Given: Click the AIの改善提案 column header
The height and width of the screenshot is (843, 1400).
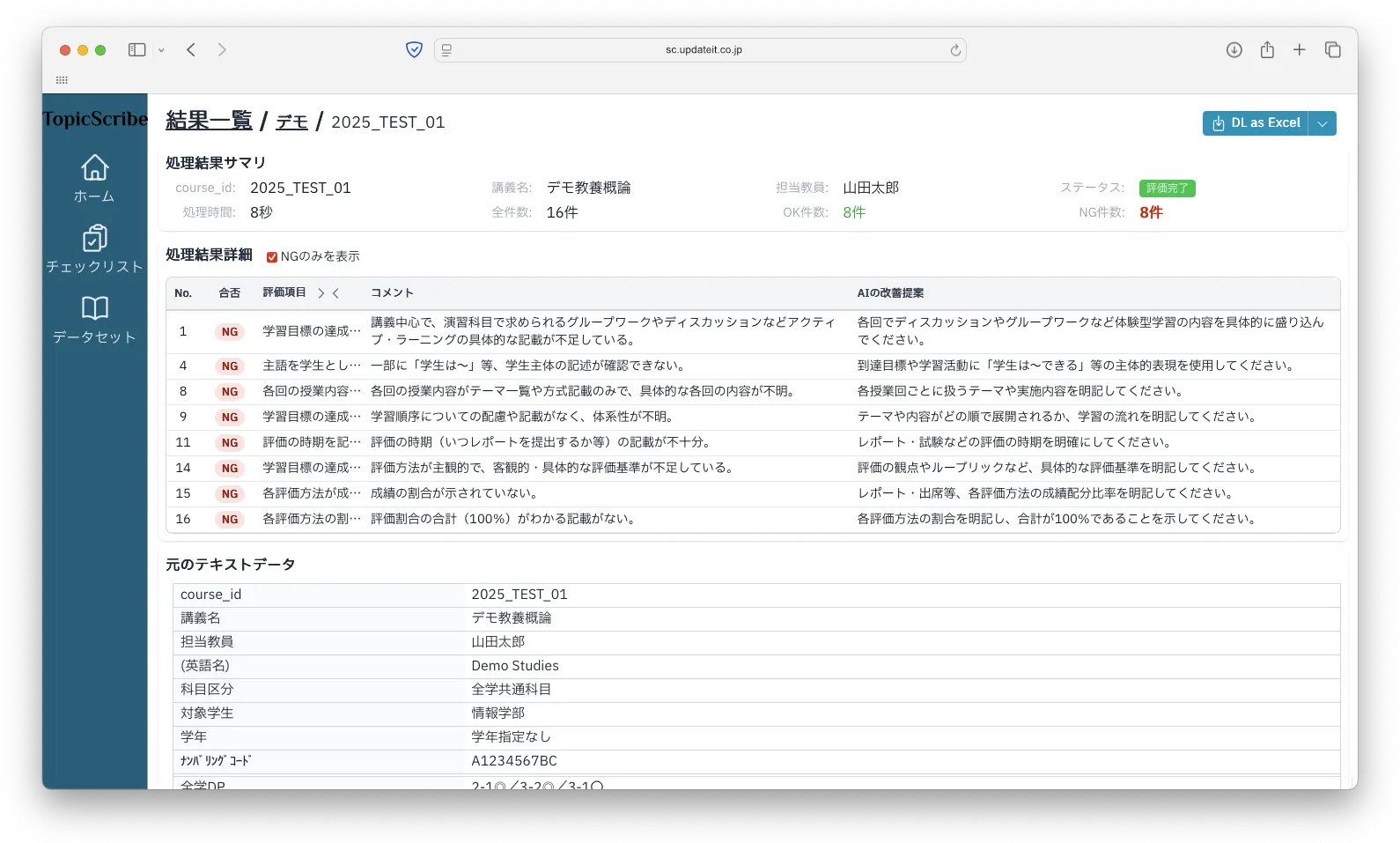Looking at the screenshot, I should click(890, 293).
